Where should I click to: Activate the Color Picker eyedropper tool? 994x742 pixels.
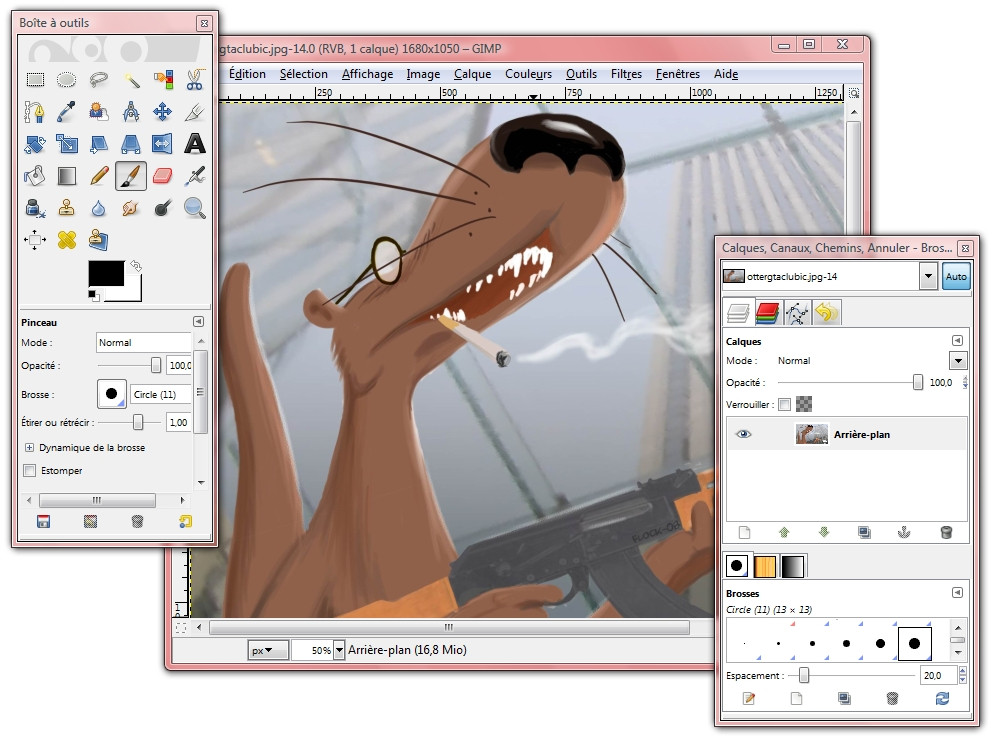pyautogui.click(x=67, y=111)
